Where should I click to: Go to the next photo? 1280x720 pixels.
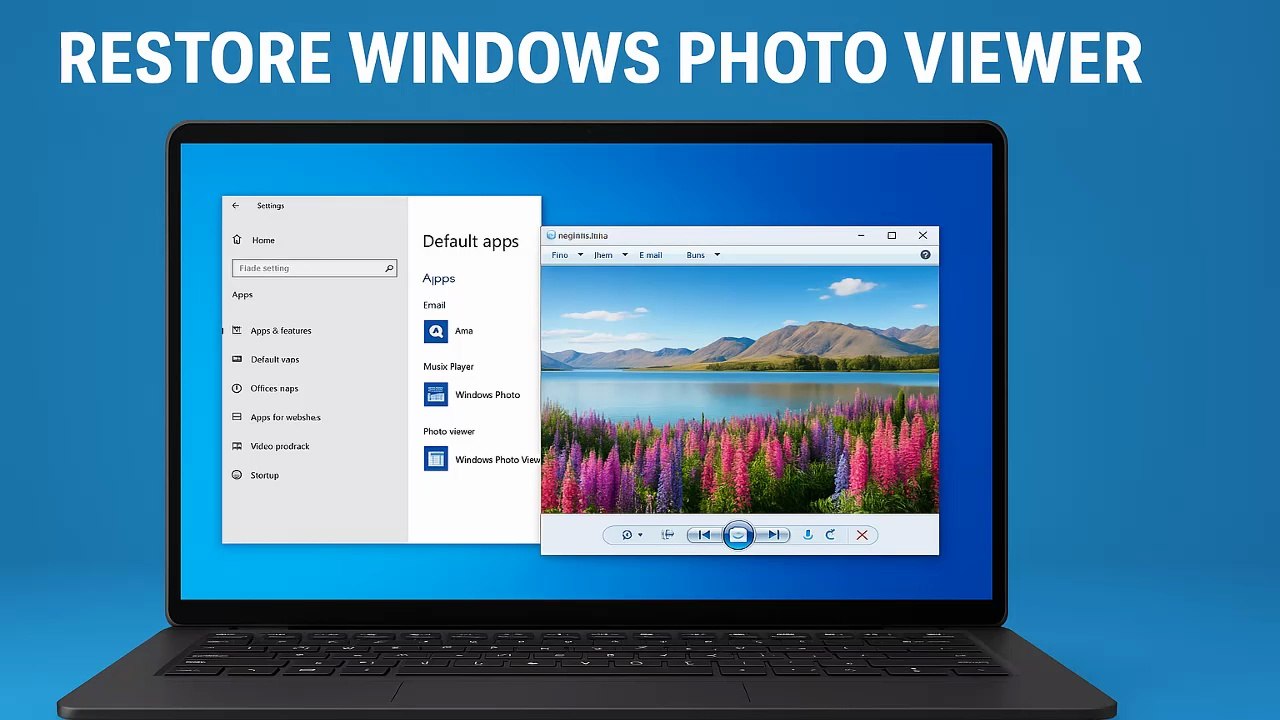point(773,535)
